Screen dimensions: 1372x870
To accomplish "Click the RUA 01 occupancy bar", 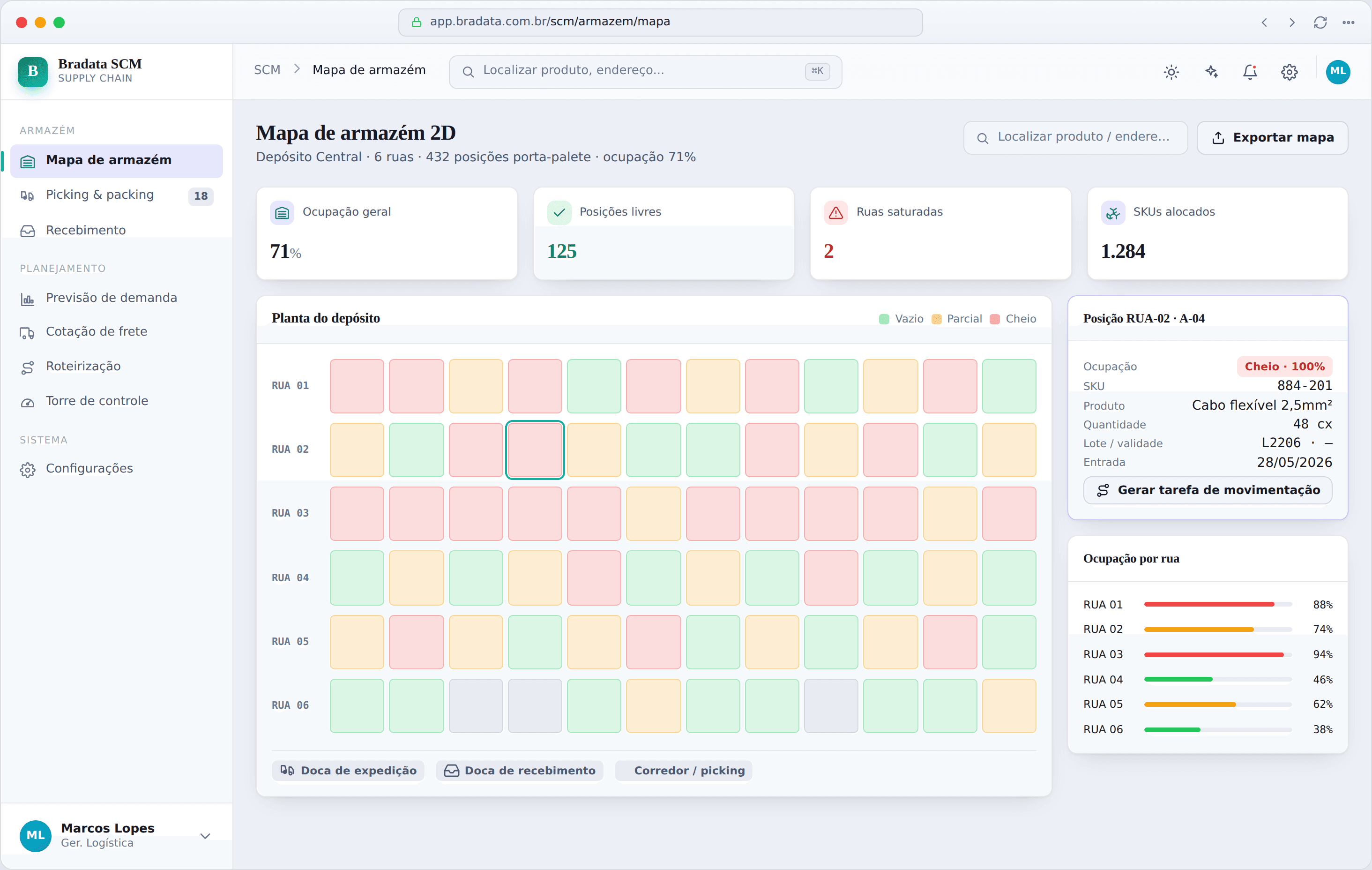I will pyautogui.click(x=1217, y=604).
